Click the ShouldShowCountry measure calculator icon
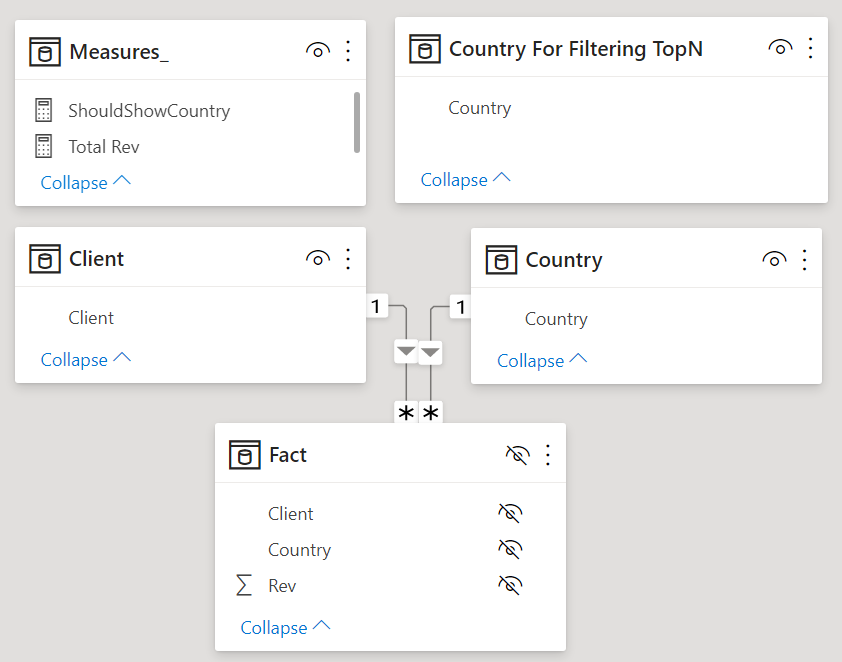 tap(43, 110)
